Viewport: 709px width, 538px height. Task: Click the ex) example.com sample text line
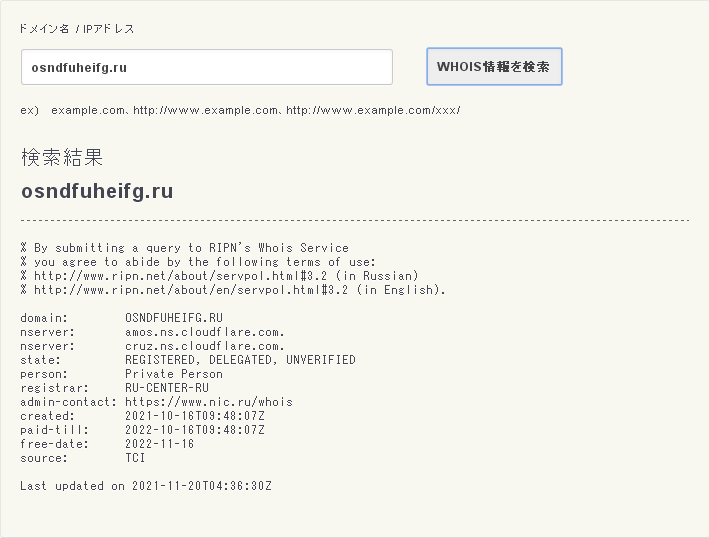(x=240, y=110)
